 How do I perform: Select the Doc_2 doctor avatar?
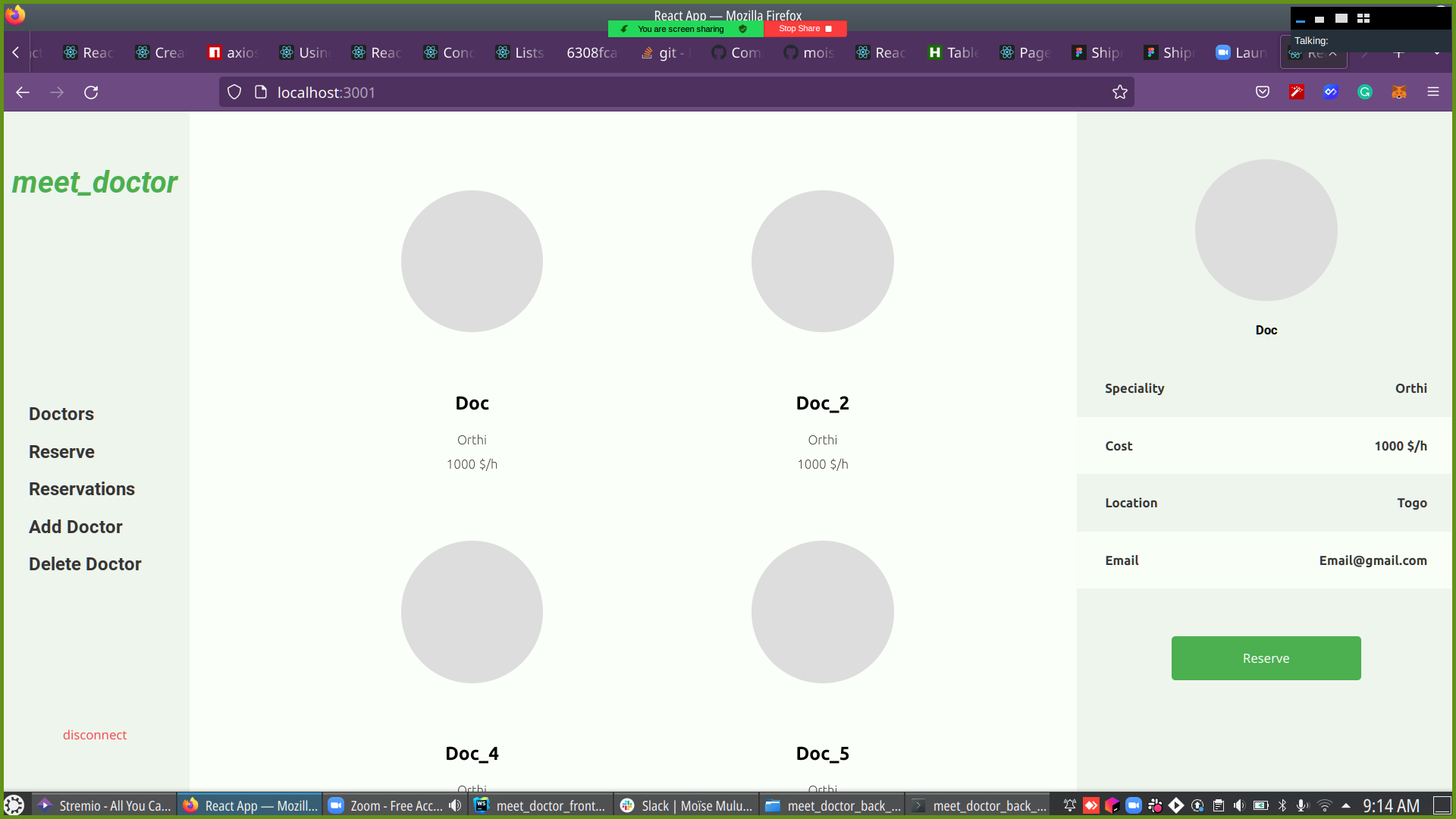click(x=822, y=261)
